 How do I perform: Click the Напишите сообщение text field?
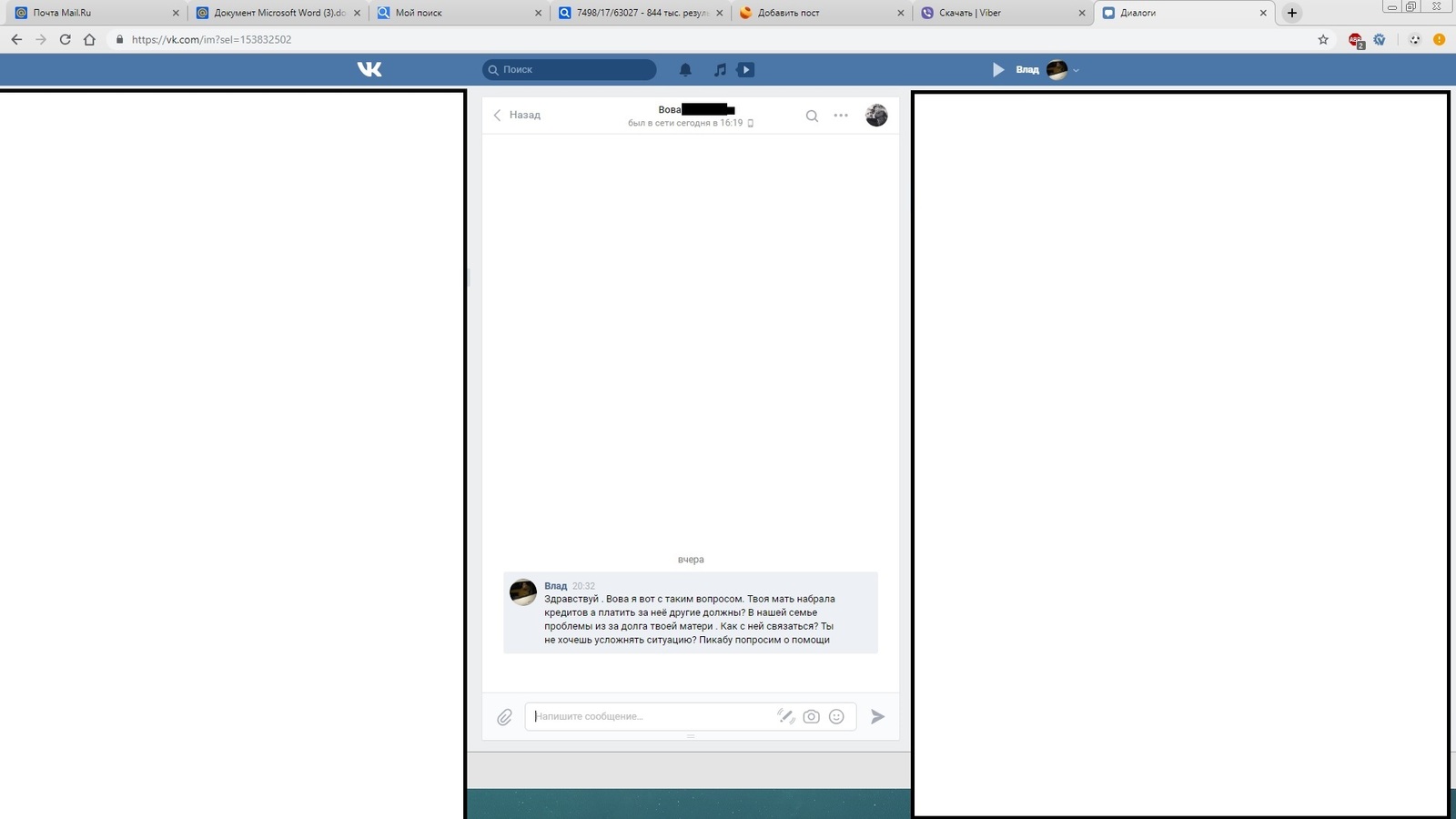pyautogui.click(x=651, y=717)
